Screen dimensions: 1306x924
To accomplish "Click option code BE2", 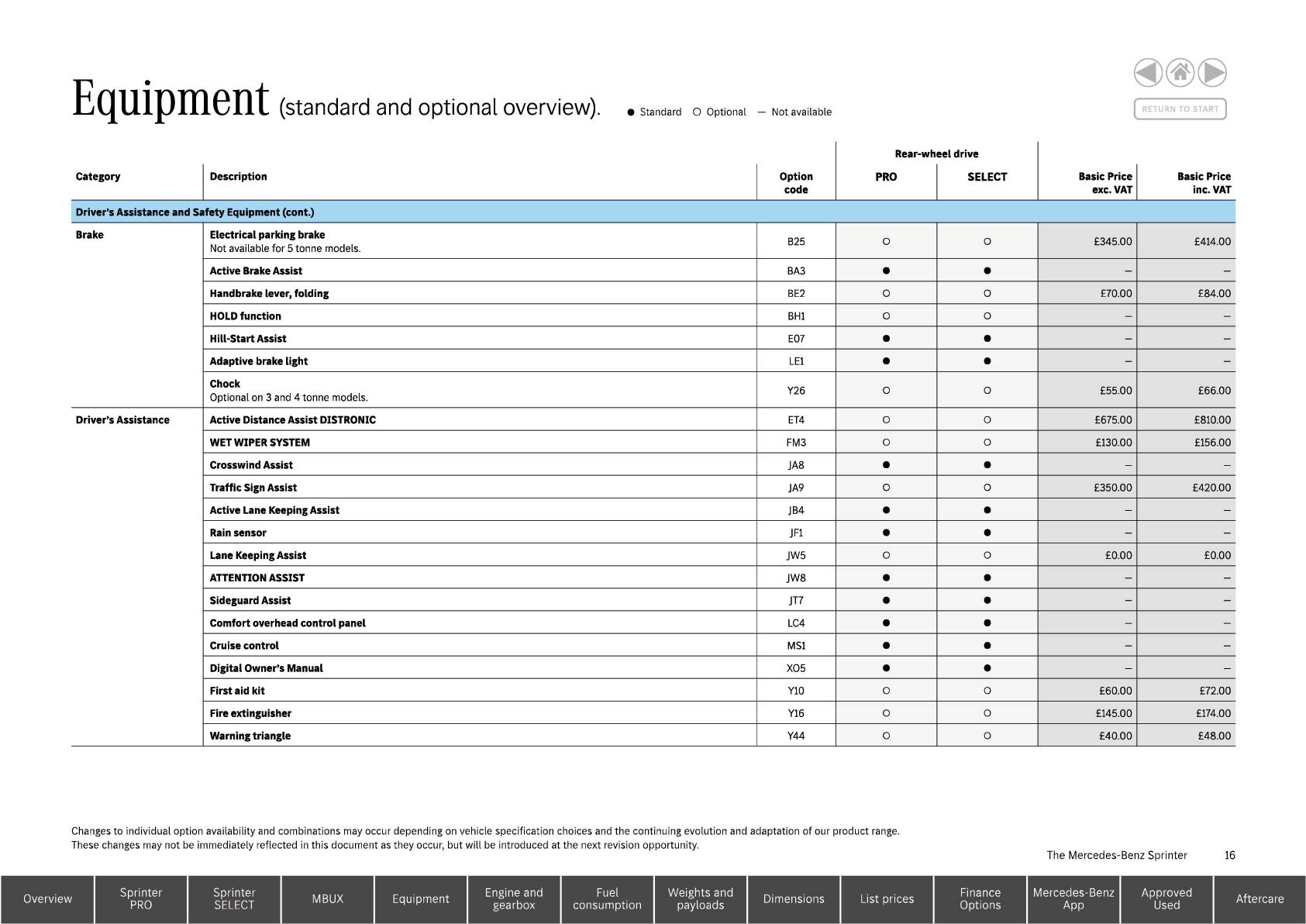I will pyautogui.click(x=796, y=294).
